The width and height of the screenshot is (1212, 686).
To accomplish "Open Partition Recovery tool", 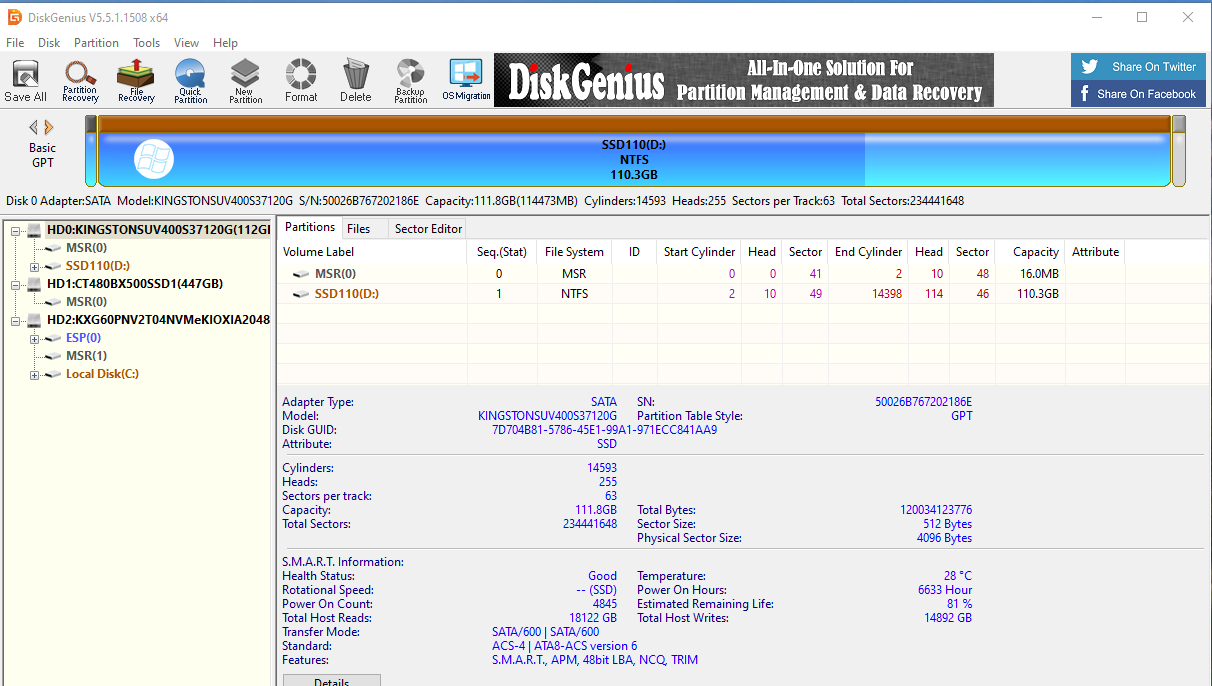I will (x=80, y=80).
